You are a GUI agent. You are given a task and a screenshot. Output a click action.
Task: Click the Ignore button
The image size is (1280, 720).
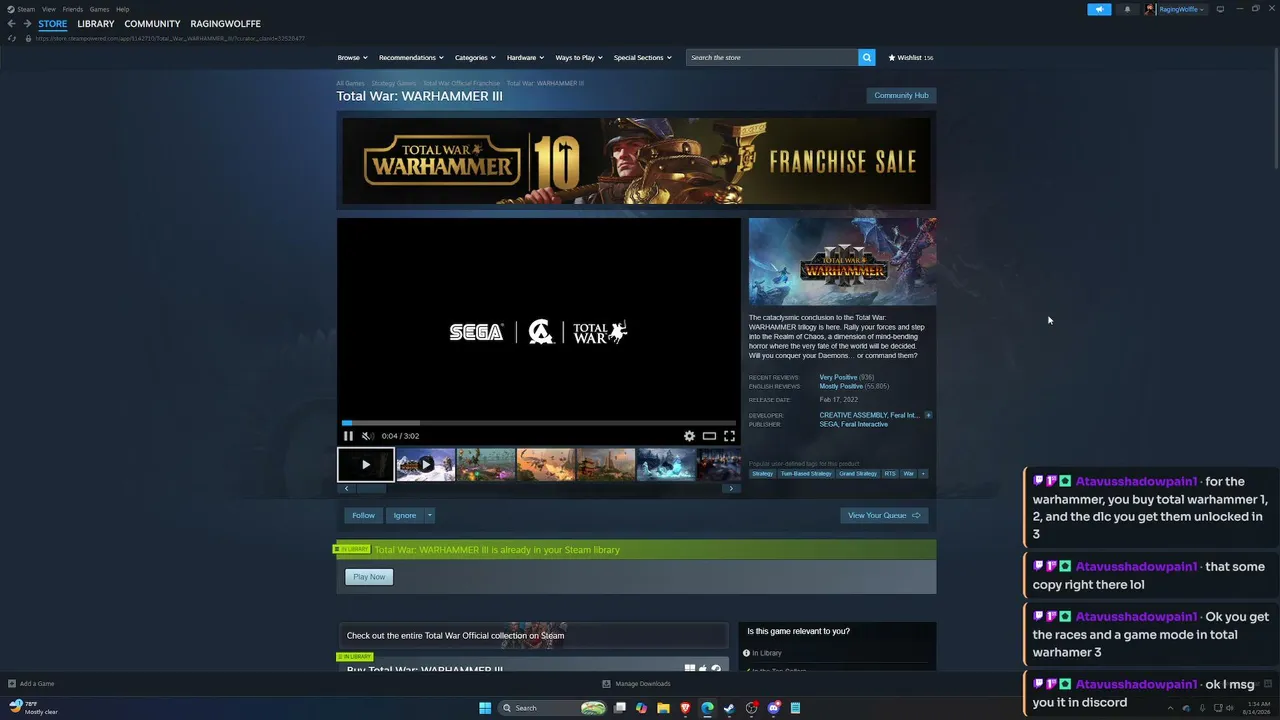pyautogui.click(x=405, y=515)
